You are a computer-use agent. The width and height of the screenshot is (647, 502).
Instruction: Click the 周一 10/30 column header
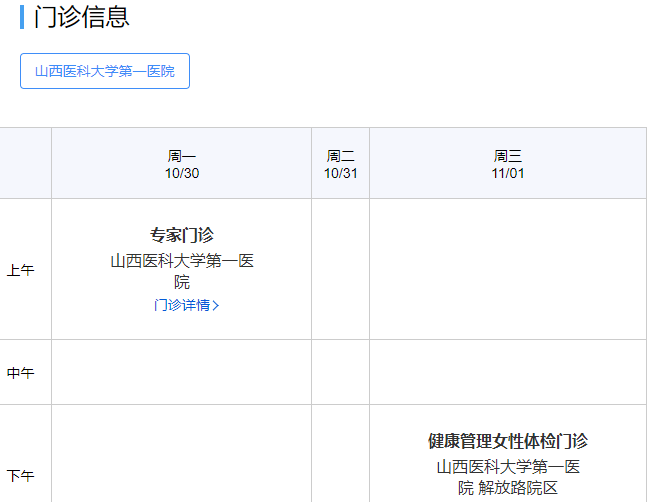click(x=182, y=164)
